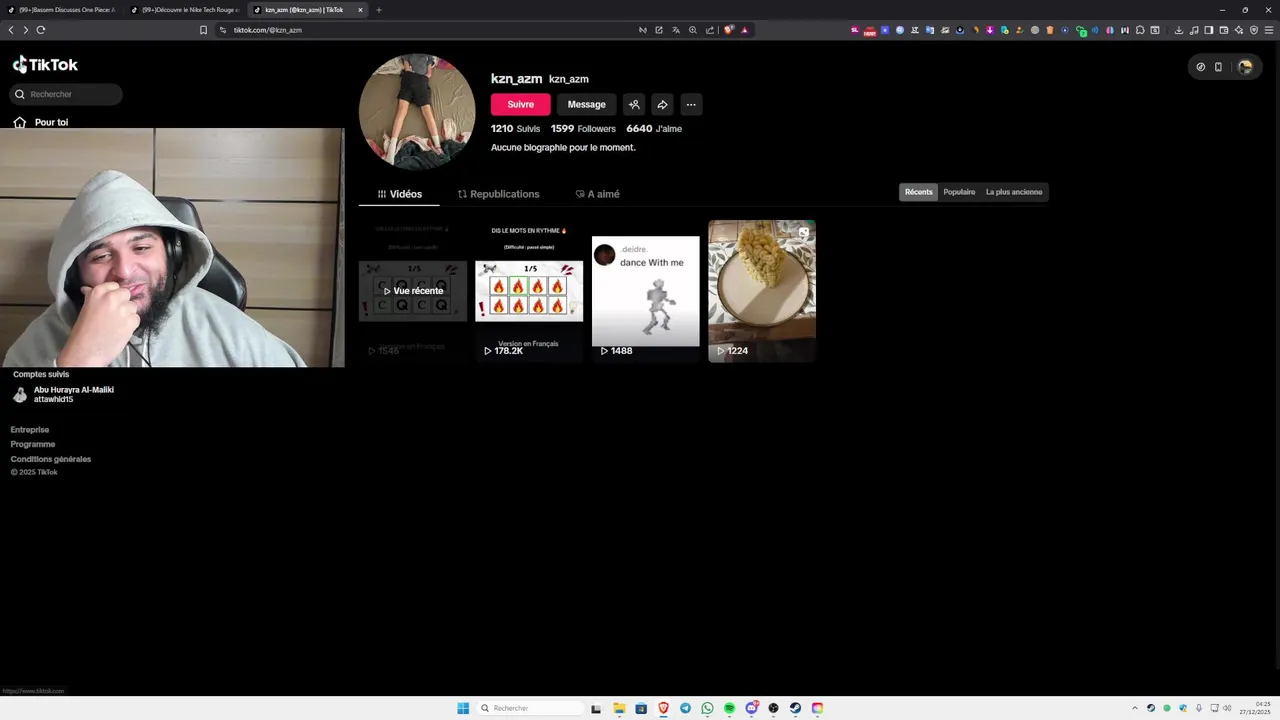The height and width of the screenshot is (720, 1280).
Task: Sort videos by Populaire
Action: (959, 192)
